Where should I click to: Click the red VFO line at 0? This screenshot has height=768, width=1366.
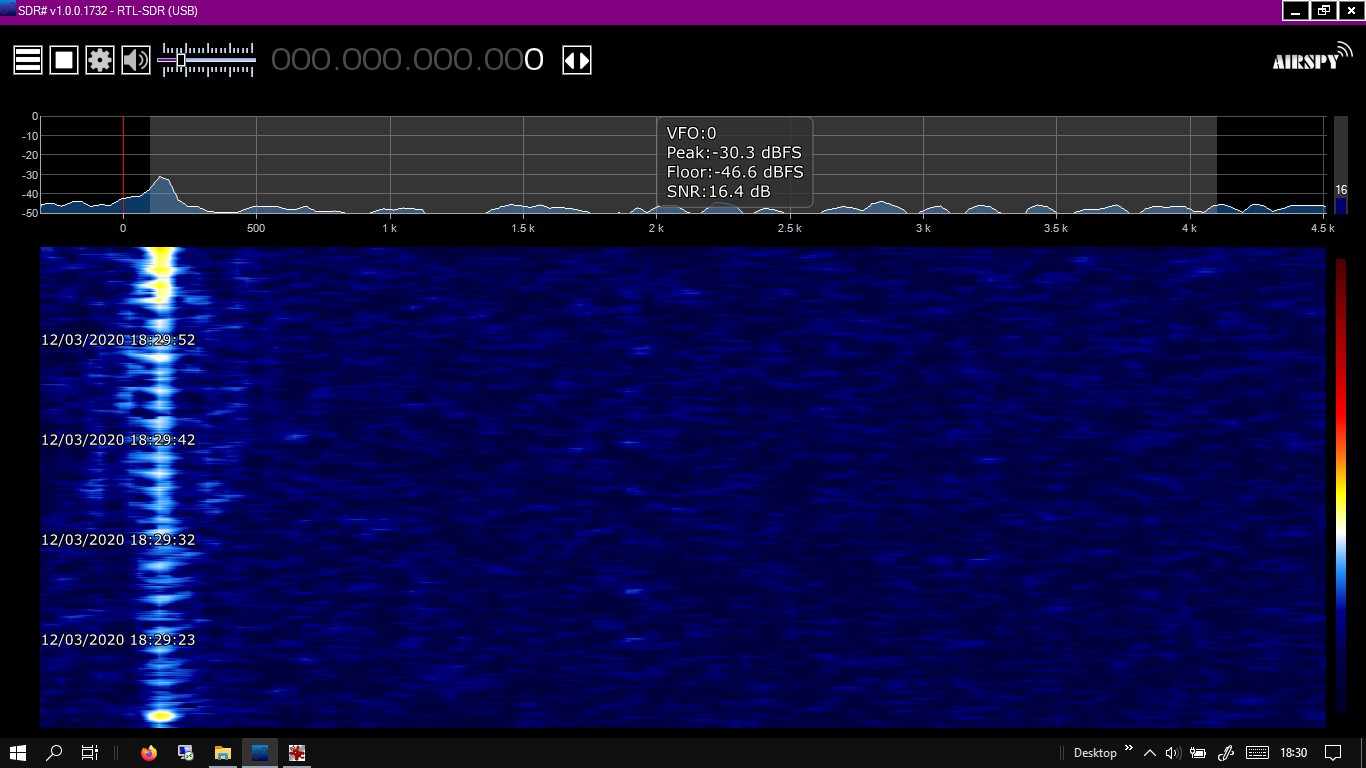point(123,164)
